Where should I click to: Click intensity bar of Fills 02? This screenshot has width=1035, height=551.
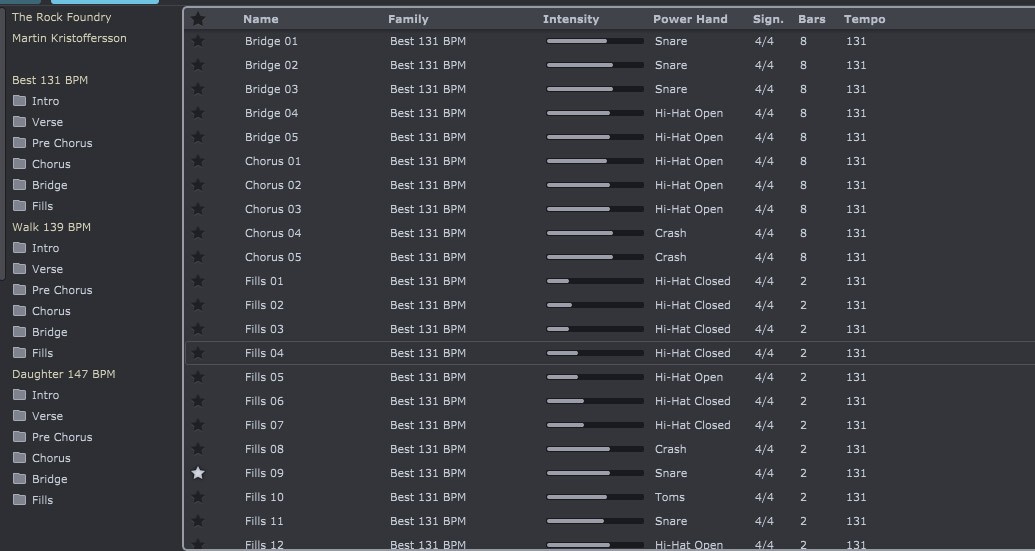pyautogui.click(x=595, y=305)
